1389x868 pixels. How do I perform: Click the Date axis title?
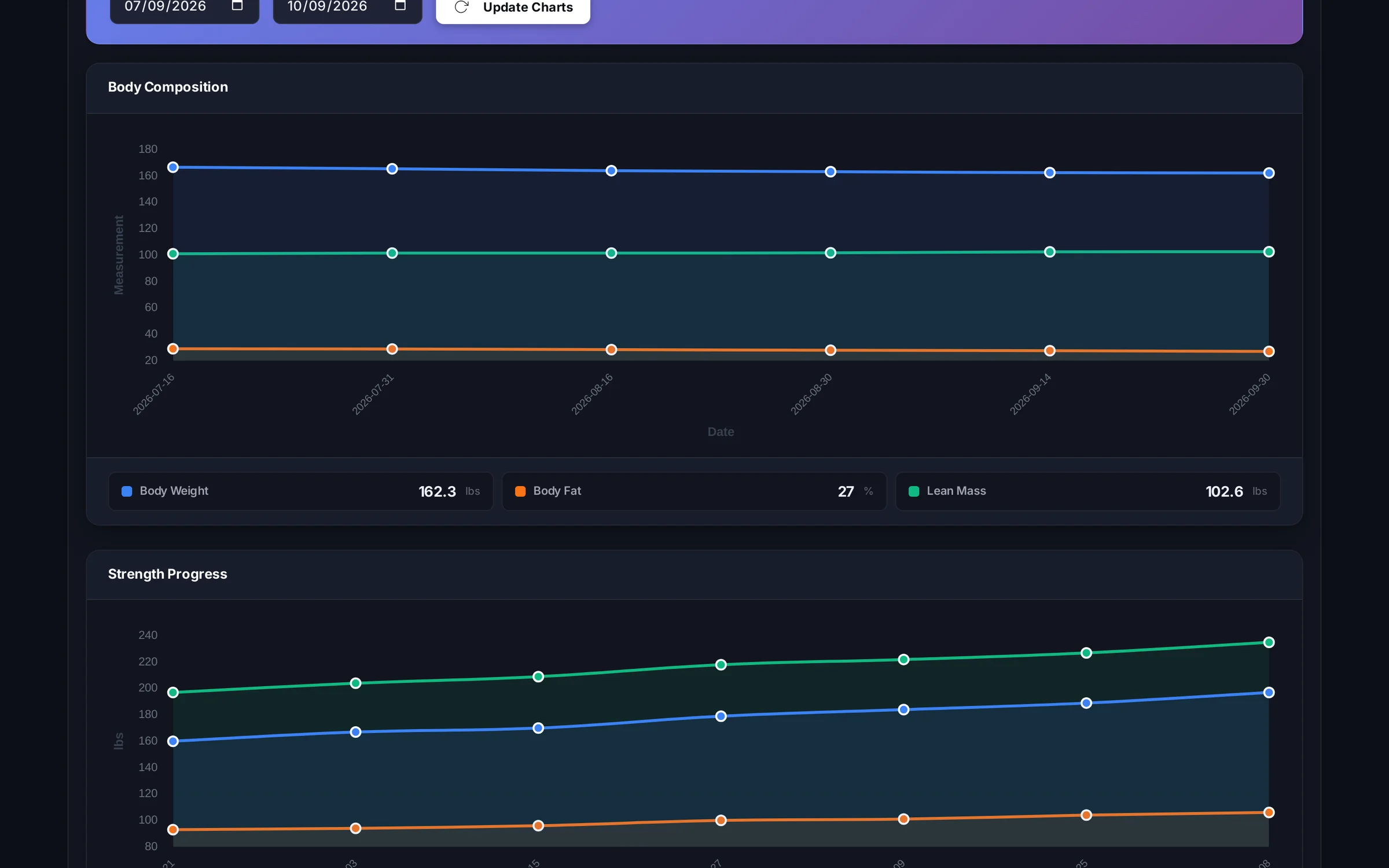[721, 432]
